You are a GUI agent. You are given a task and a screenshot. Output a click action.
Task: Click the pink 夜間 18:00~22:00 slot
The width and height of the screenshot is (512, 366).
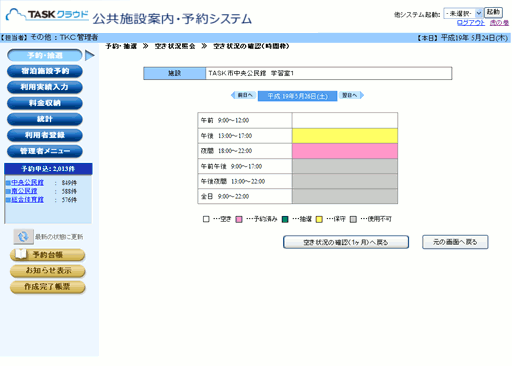click(345, 151)
